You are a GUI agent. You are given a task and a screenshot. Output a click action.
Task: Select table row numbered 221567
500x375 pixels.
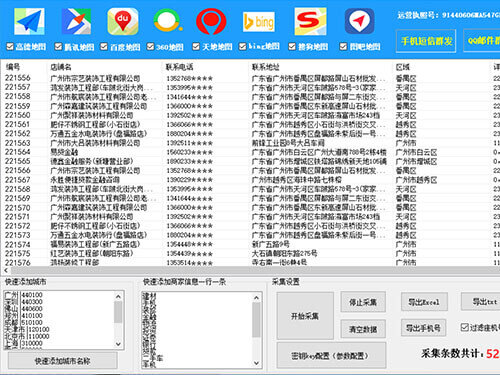tap(250, 180)
